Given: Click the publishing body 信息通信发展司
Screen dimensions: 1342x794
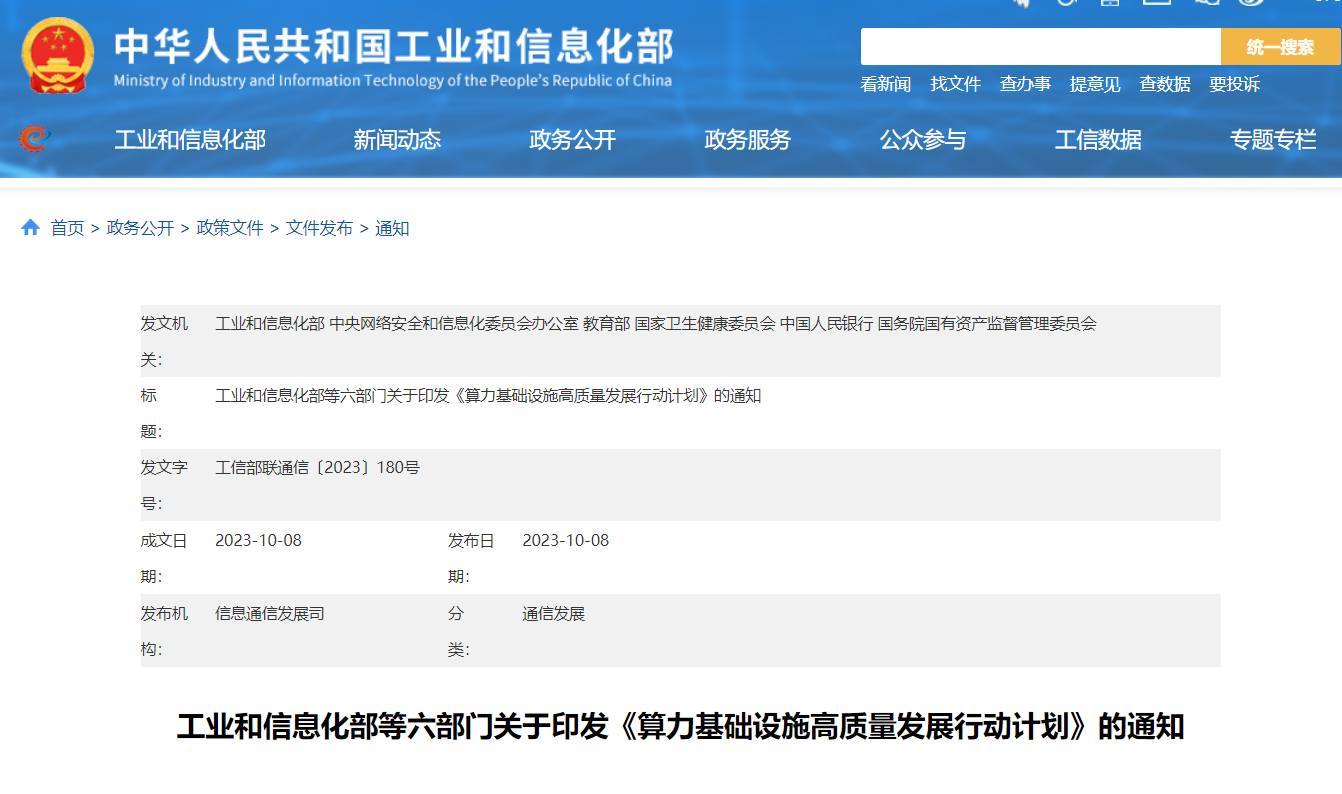Looking at the screenshot, I should point(270,613).
